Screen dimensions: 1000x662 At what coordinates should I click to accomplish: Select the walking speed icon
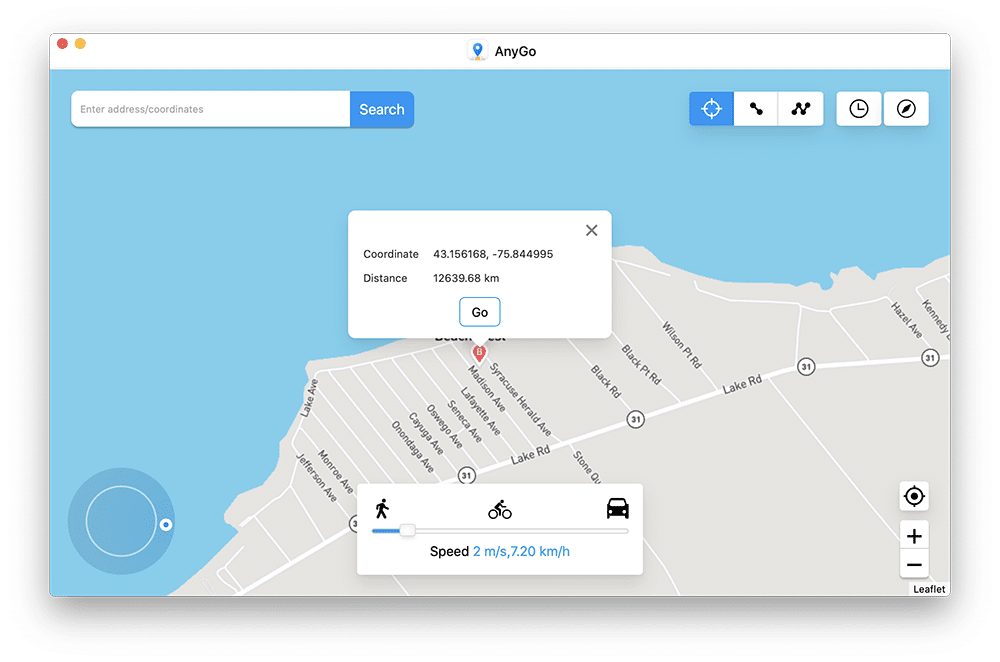coord(382,509)
